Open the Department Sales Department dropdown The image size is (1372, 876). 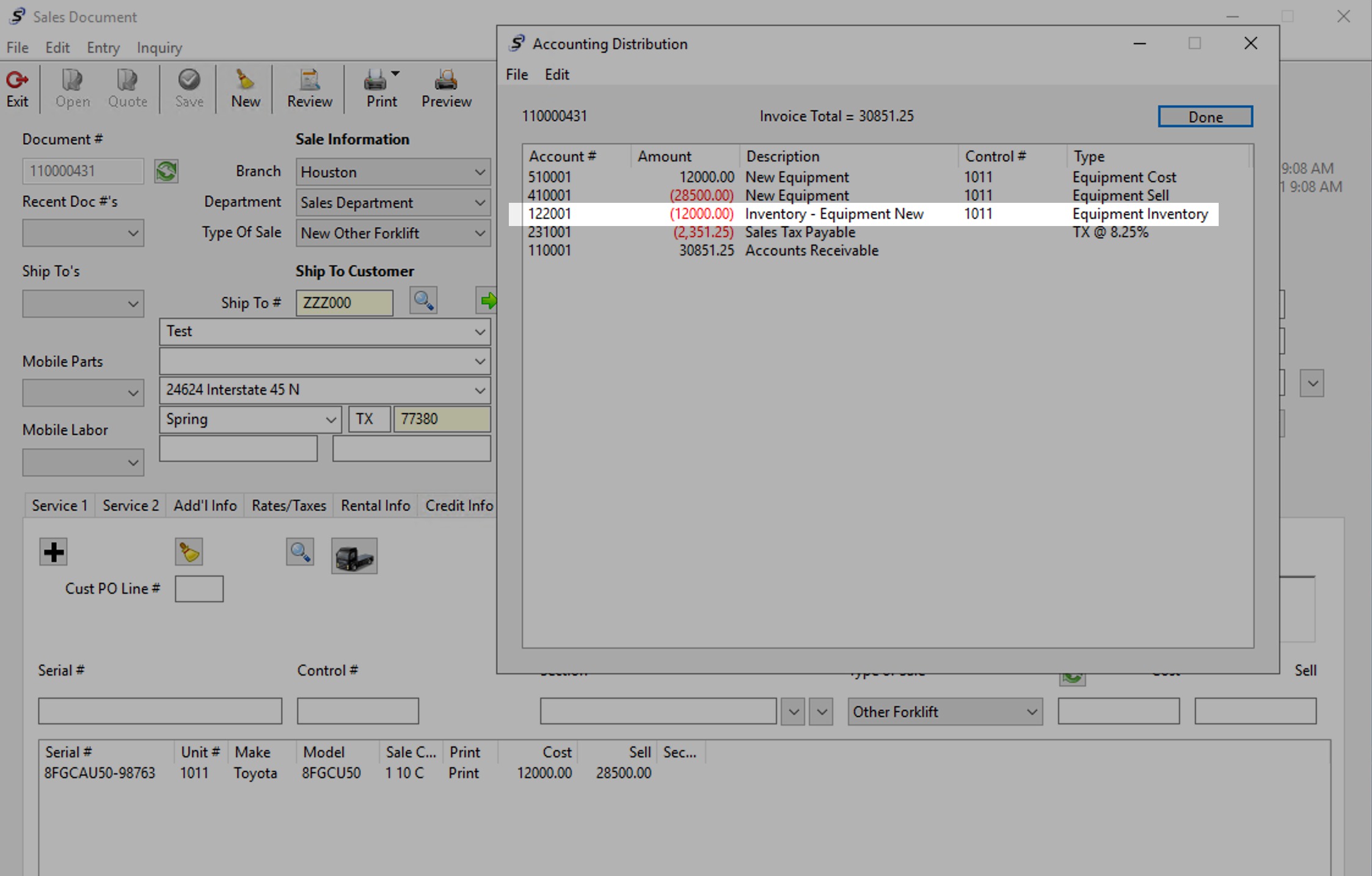click(x=480, y=203)
